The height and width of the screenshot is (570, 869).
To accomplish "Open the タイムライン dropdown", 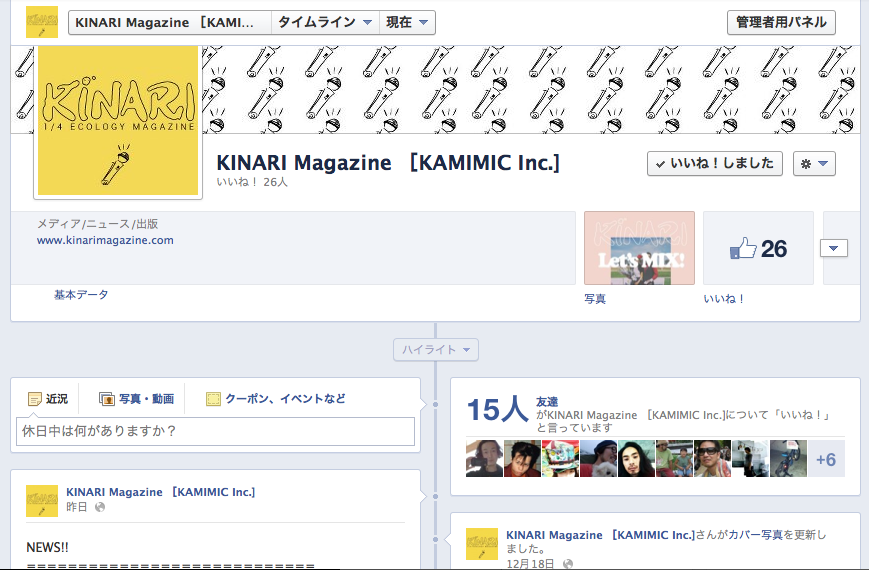I will tap(325, 23).
